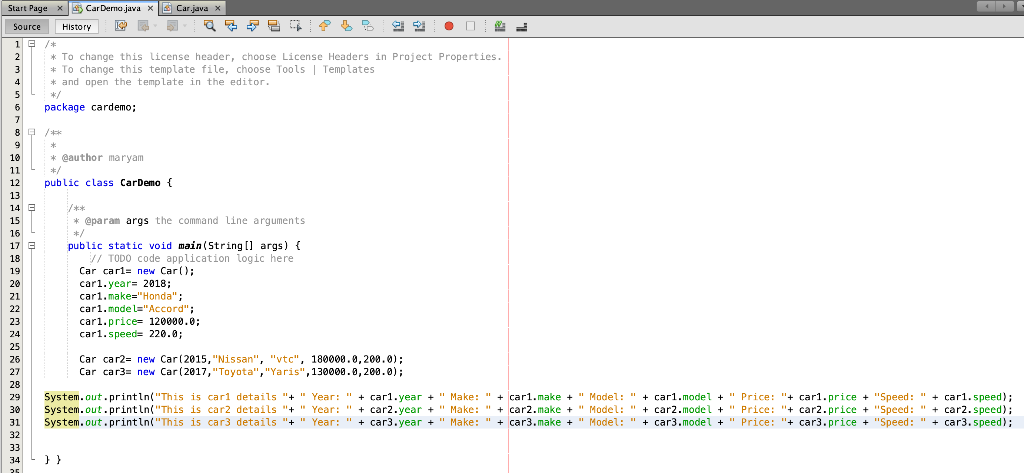The width and height of the screenshot is (1024, 473).
Task: Click Shift Line Left icon
Action: 398,26
